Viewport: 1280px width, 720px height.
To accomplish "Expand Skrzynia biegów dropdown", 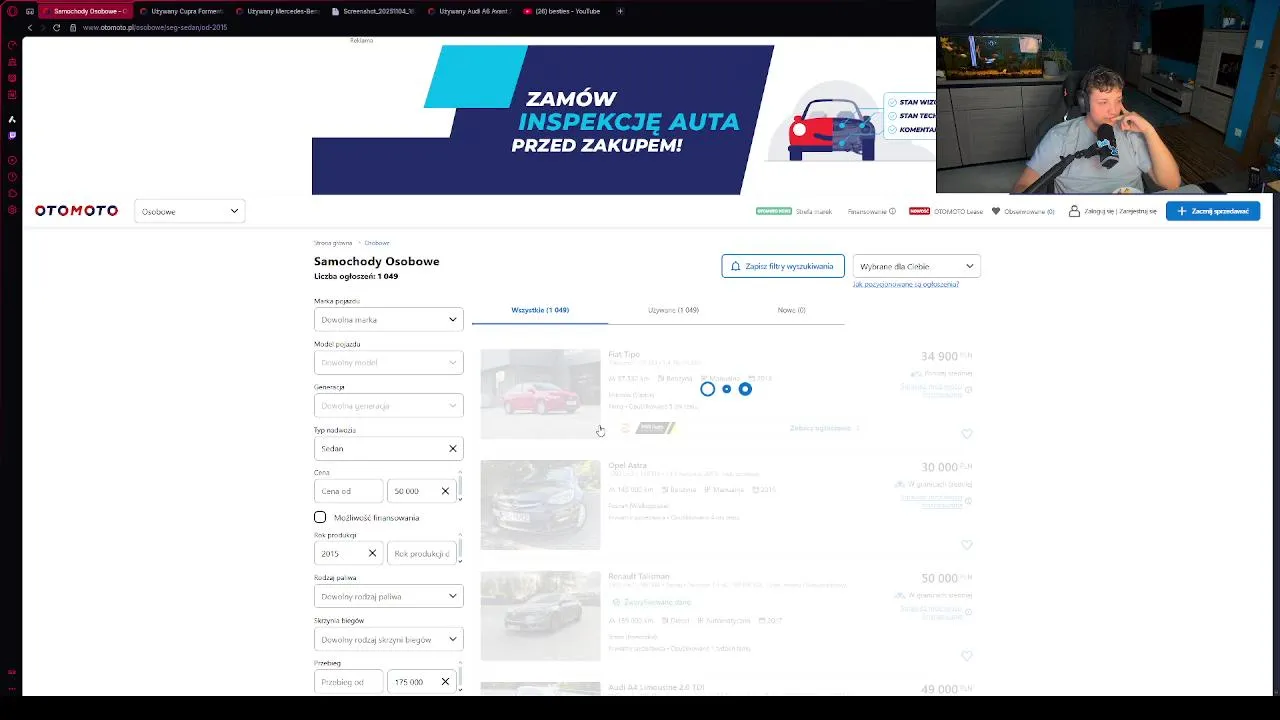I will [x=389, y=639].
